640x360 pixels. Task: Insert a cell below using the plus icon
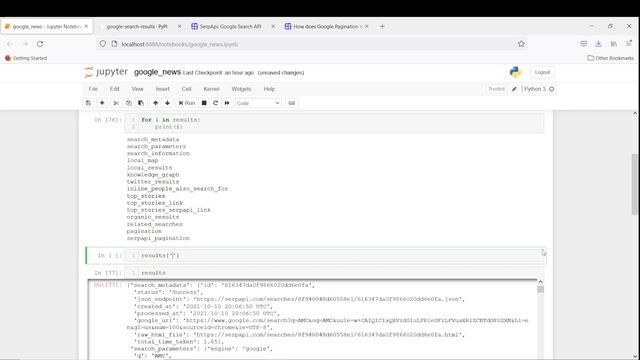click(x=102, y=103)
